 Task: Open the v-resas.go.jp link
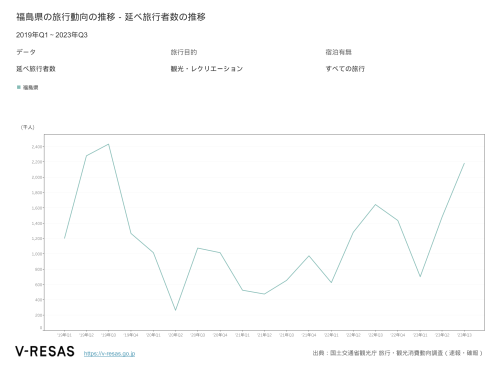[109, 353]
